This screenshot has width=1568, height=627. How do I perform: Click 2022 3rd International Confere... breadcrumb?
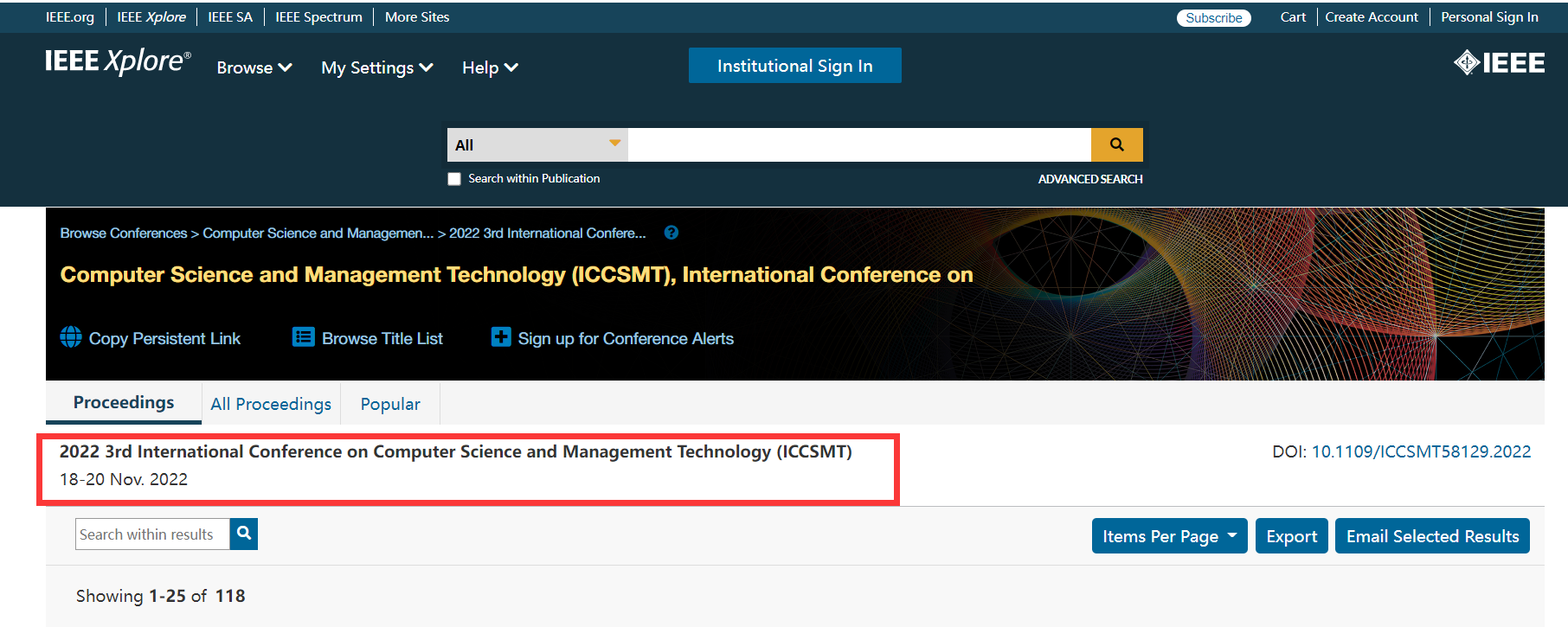tap(548, 234)
